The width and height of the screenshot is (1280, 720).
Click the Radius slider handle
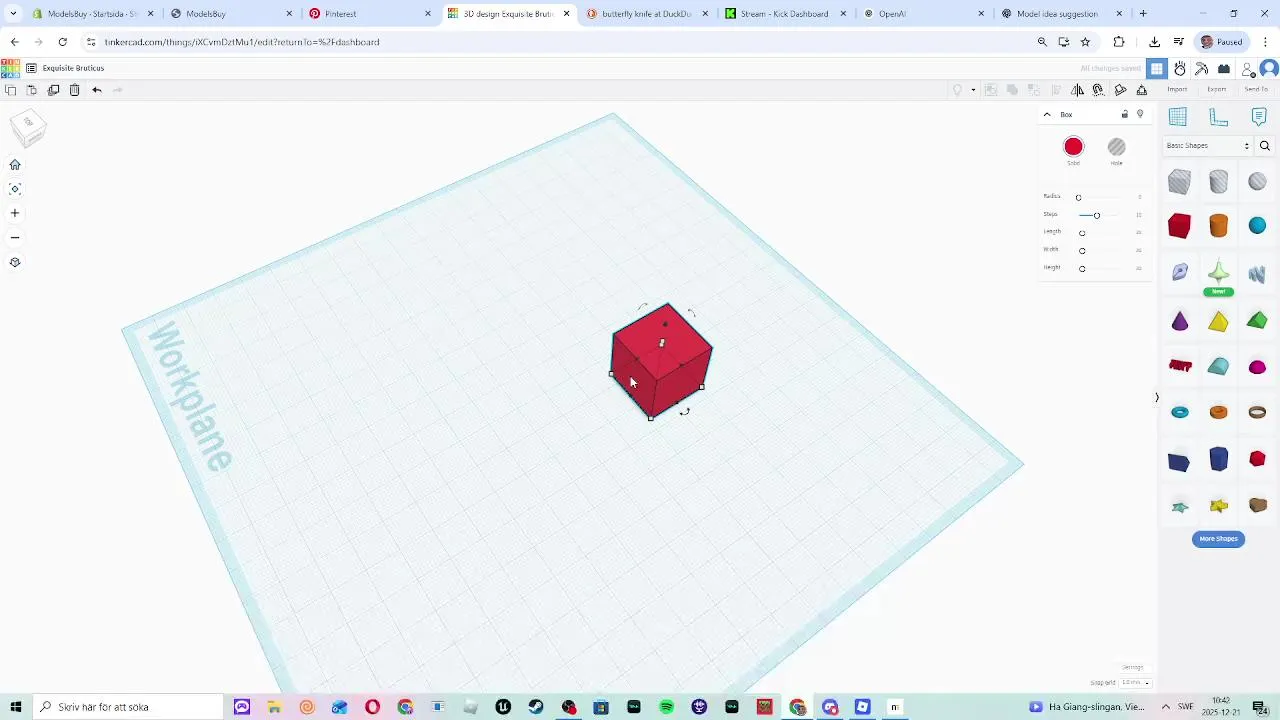coord(1078,197)
